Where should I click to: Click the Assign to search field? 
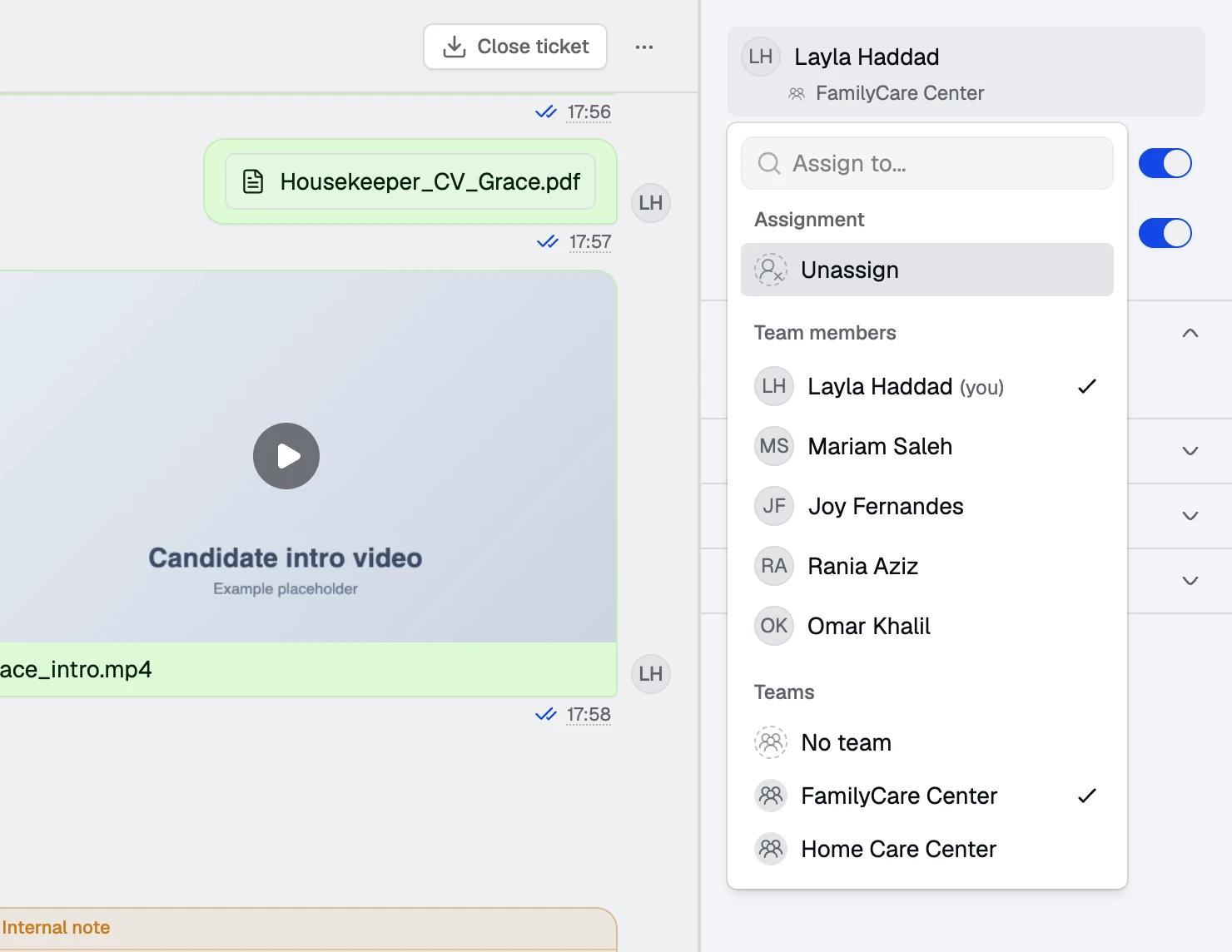pos(927,163)
